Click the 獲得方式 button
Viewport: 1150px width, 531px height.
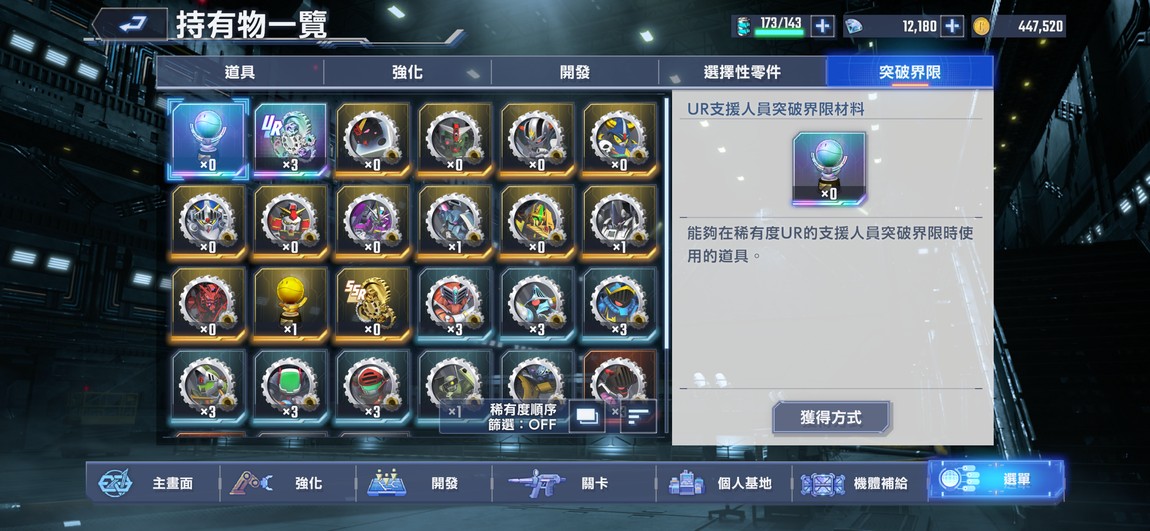pyautogui.click(x=831, y=418)
